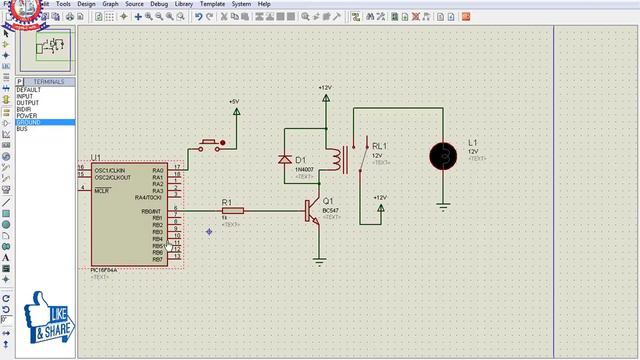640x360 pixels.
Task: Click the Y-Mirror vertical flip icon
Action: pos(6,345)
